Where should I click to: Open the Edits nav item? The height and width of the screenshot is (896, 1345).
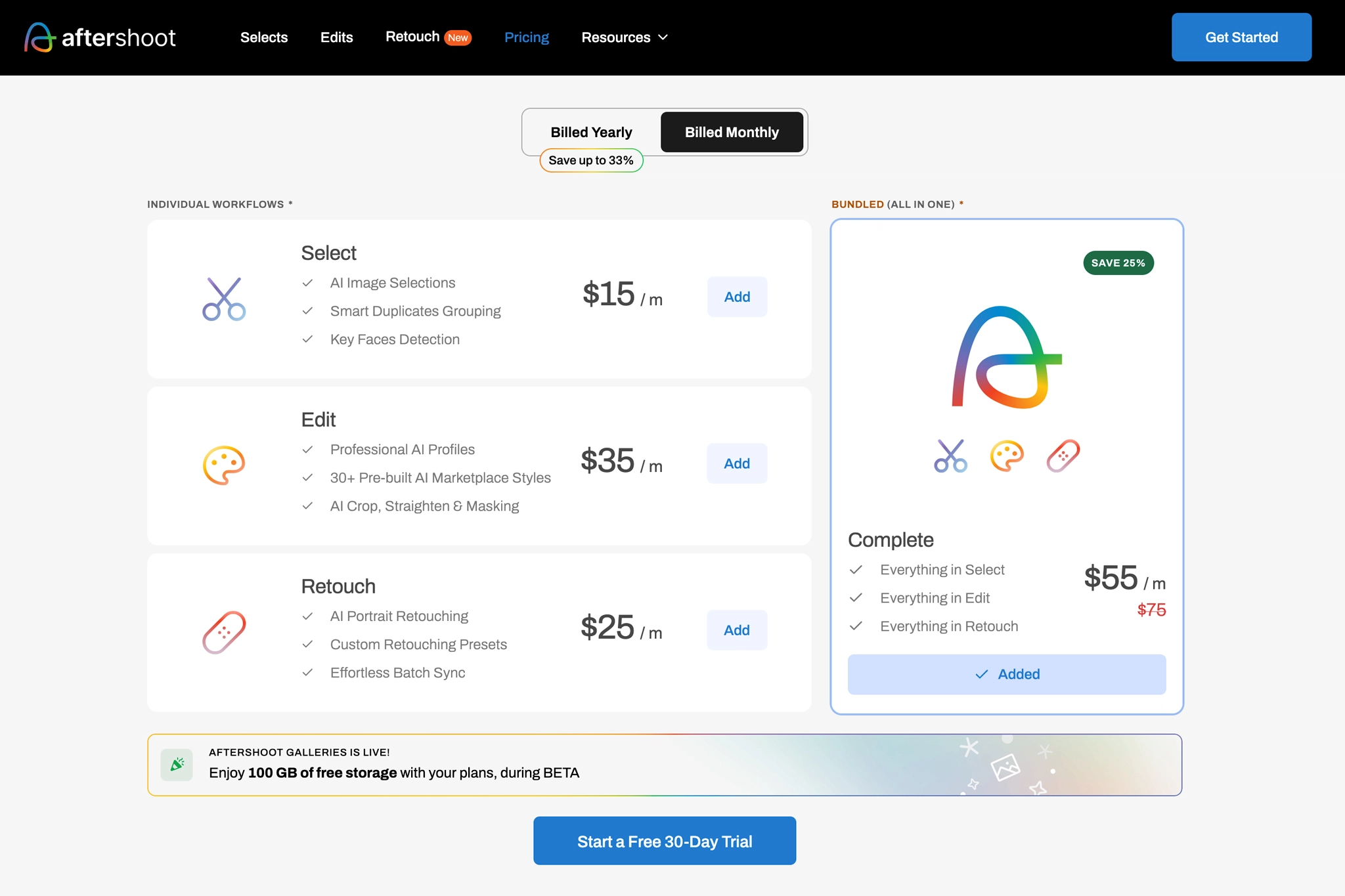tap(337, 37)
